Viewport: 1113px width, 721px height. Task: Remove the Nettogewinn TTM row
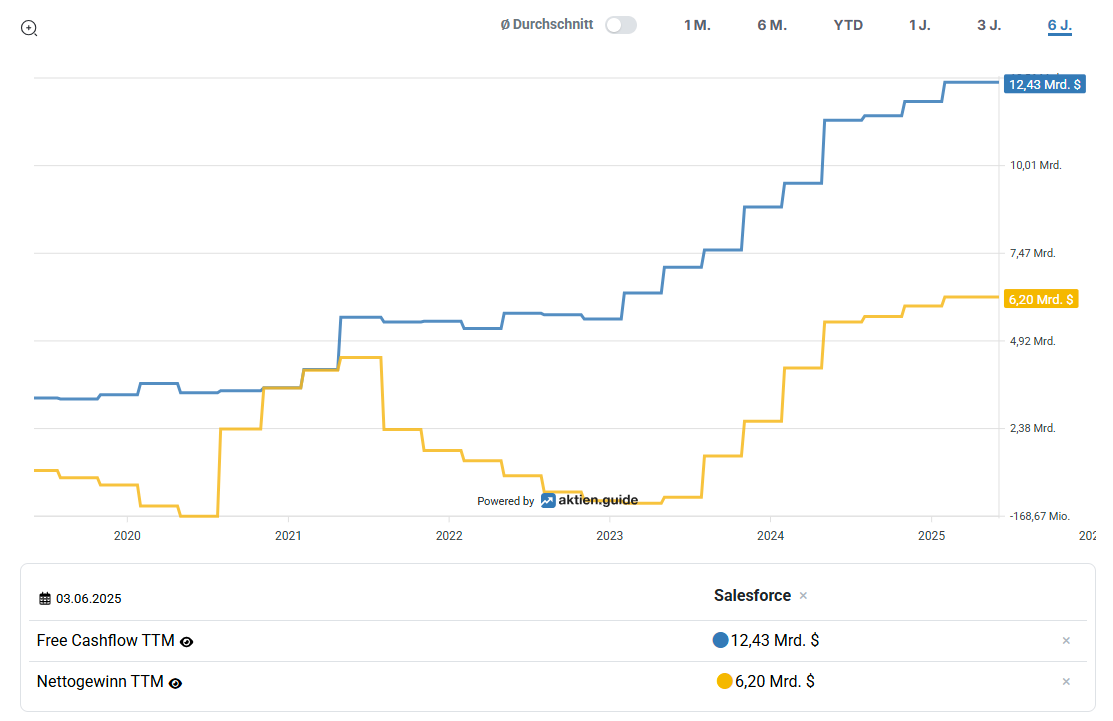1066,682
